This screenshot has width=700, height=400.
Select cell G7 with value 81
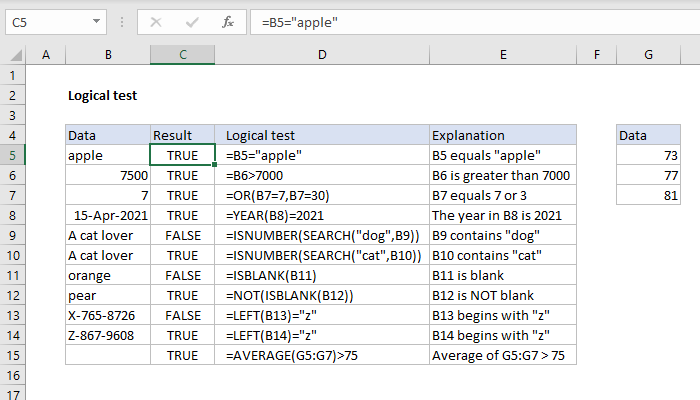[x=647, y=195]
